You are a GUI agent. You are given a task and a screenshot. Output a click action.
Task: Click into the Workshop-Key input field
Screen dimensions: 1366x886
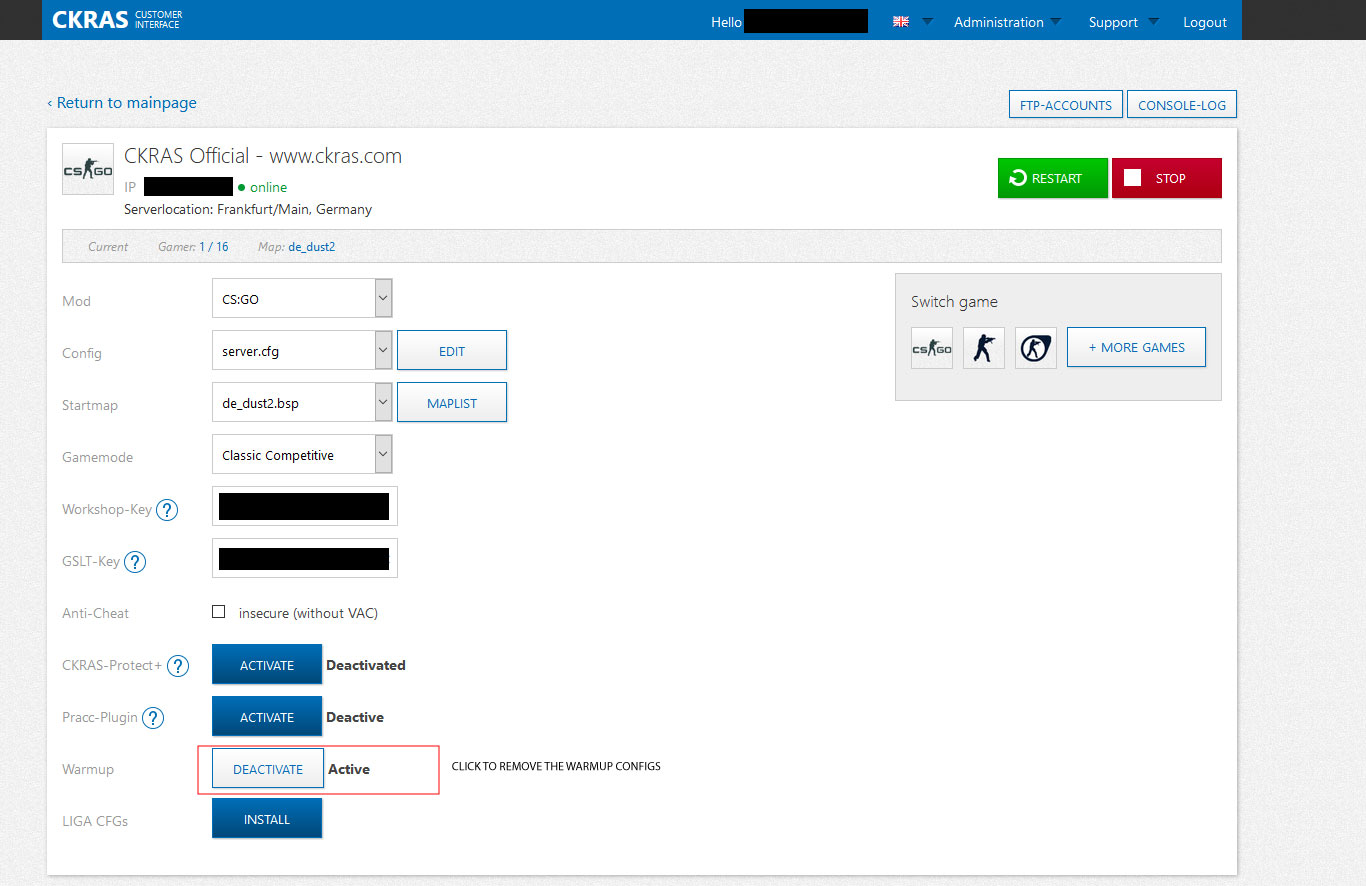coord(305,506)
